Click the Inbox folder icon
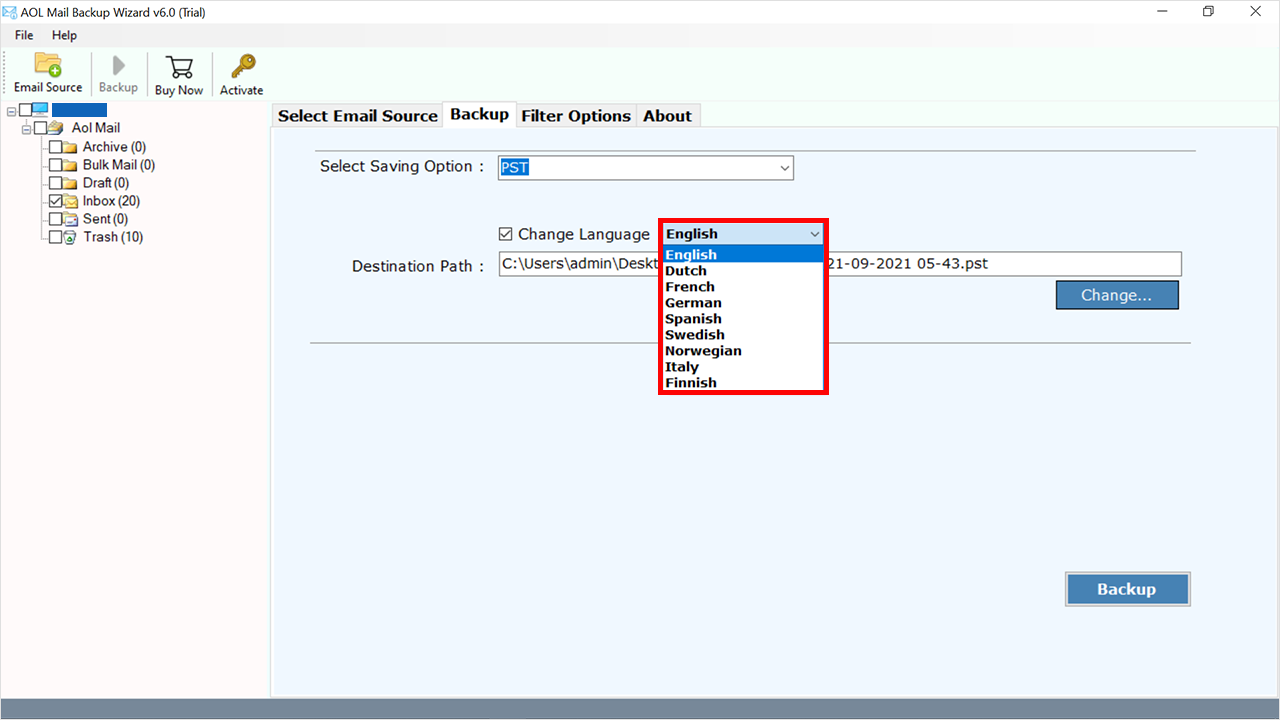This screenshot has width=1280, height=720. point(71,201)
